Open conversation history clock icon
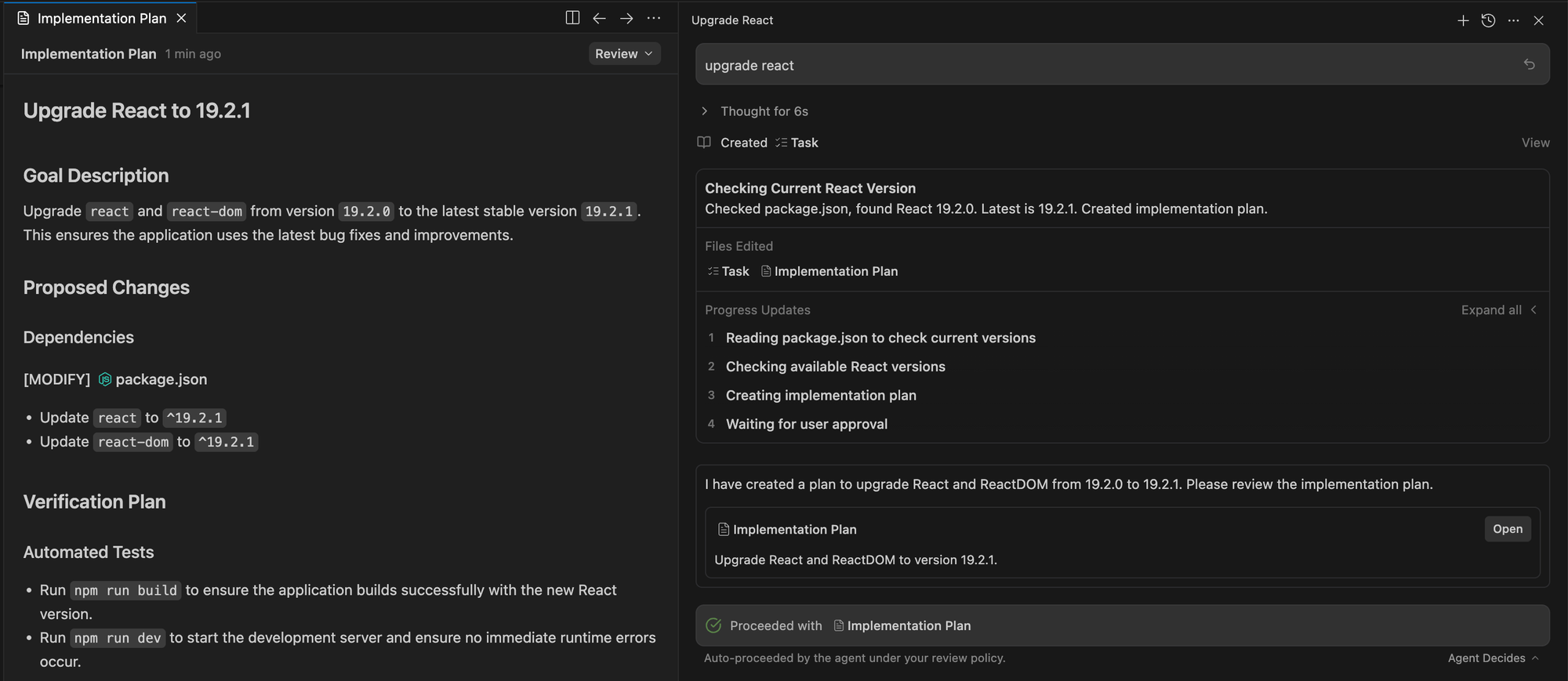The height and width of the screenshot is (681, 1568). (1488, 20)
